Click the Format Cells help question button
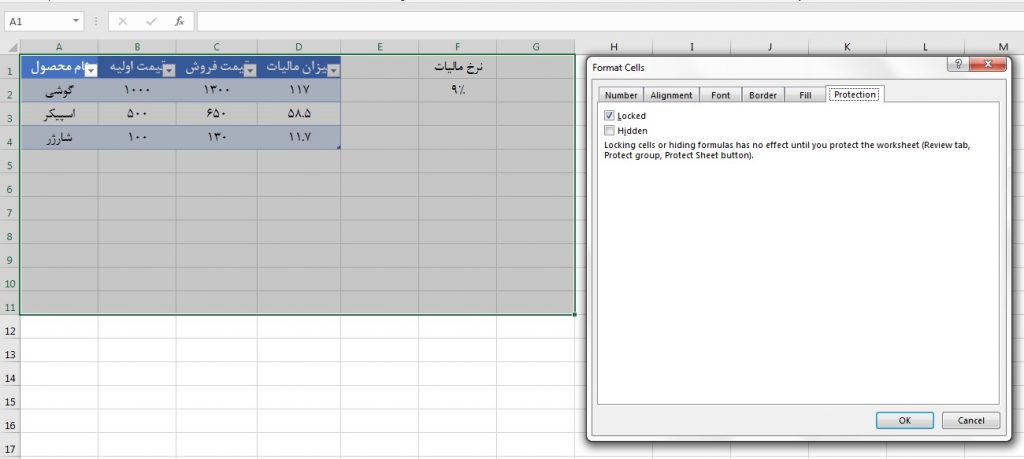1024x459 pixels. pyautogui.click(x=957, y=64)
